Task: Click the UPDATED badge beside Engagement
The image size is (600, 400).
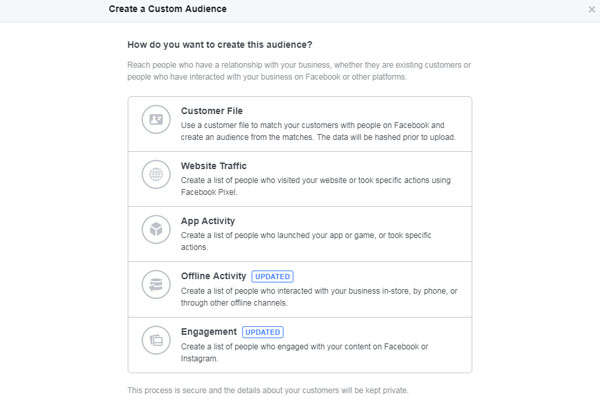Action: [262, 332]
